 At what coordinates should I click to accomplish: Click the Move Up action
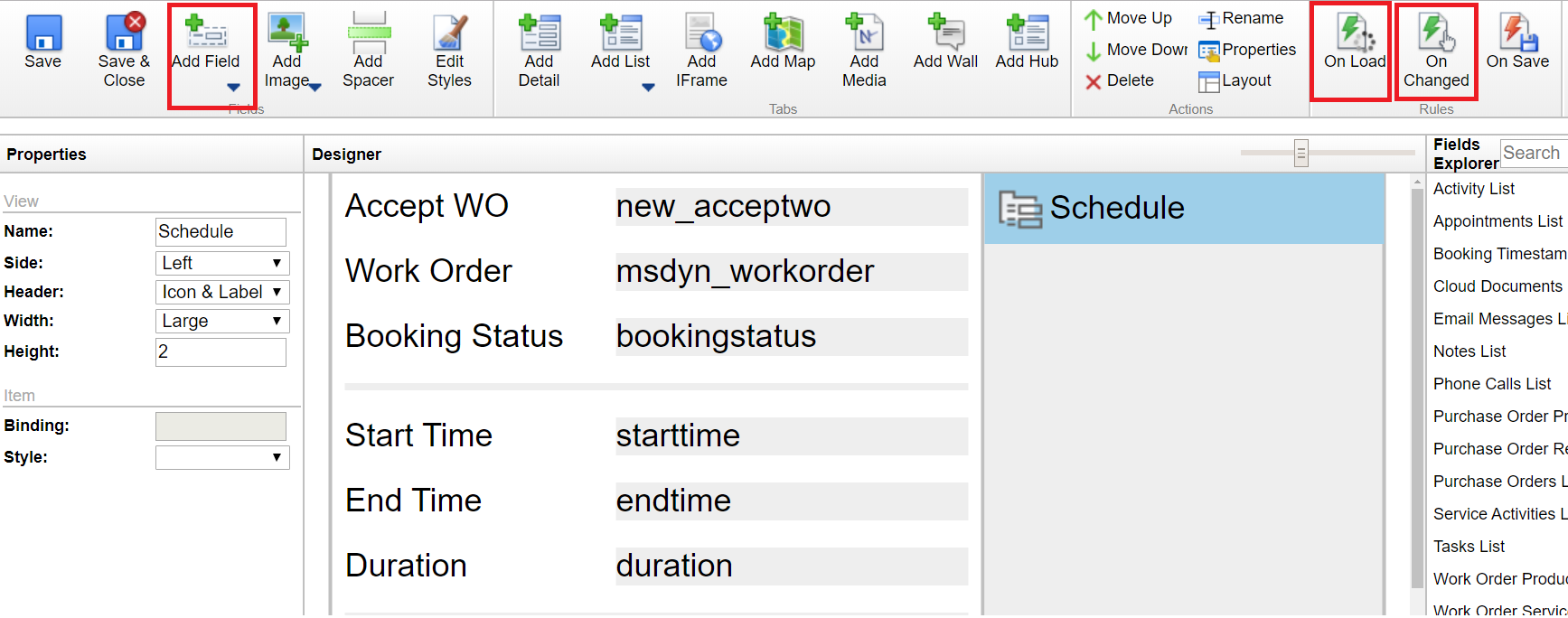coord(1129,18)
